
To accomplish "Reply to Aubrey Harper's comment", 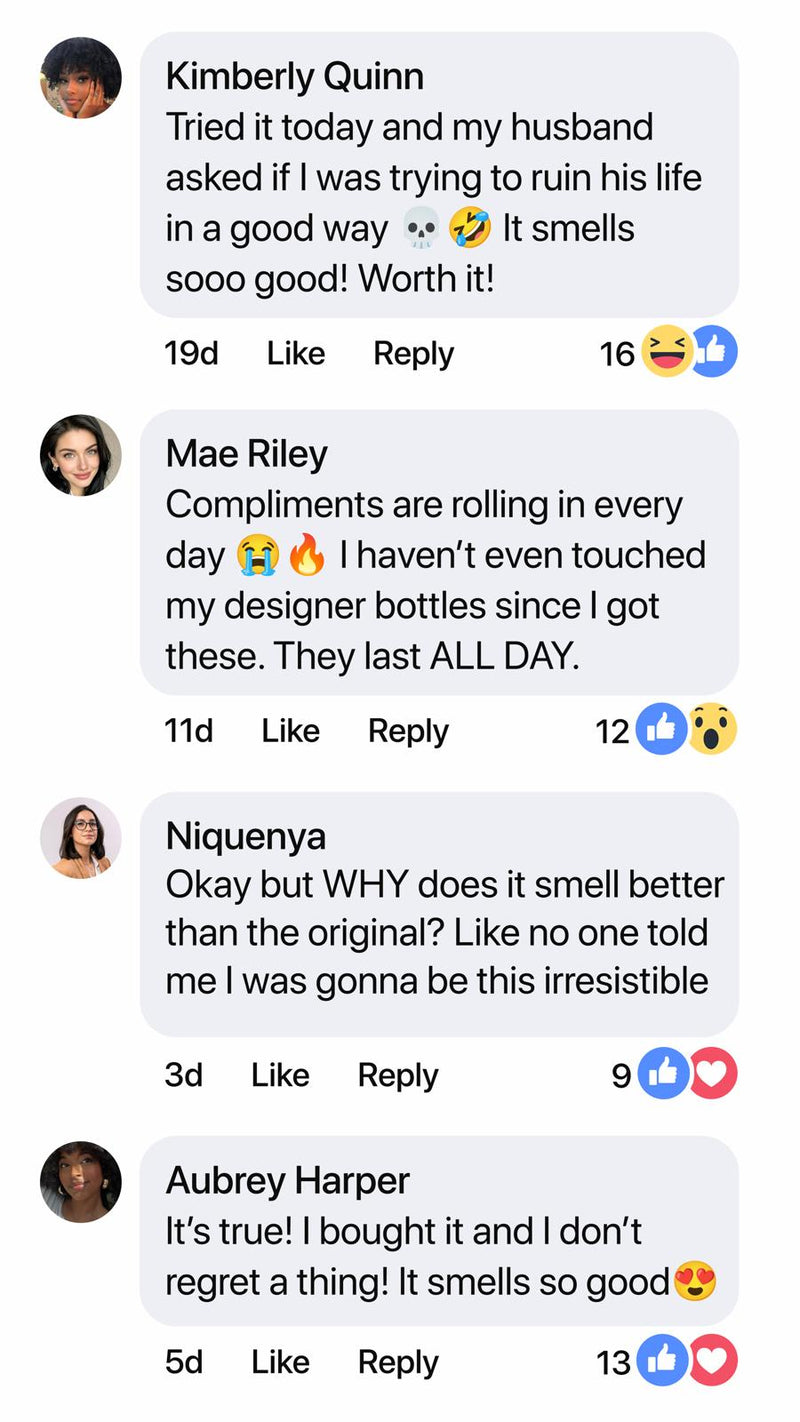I will [398, 1362].
